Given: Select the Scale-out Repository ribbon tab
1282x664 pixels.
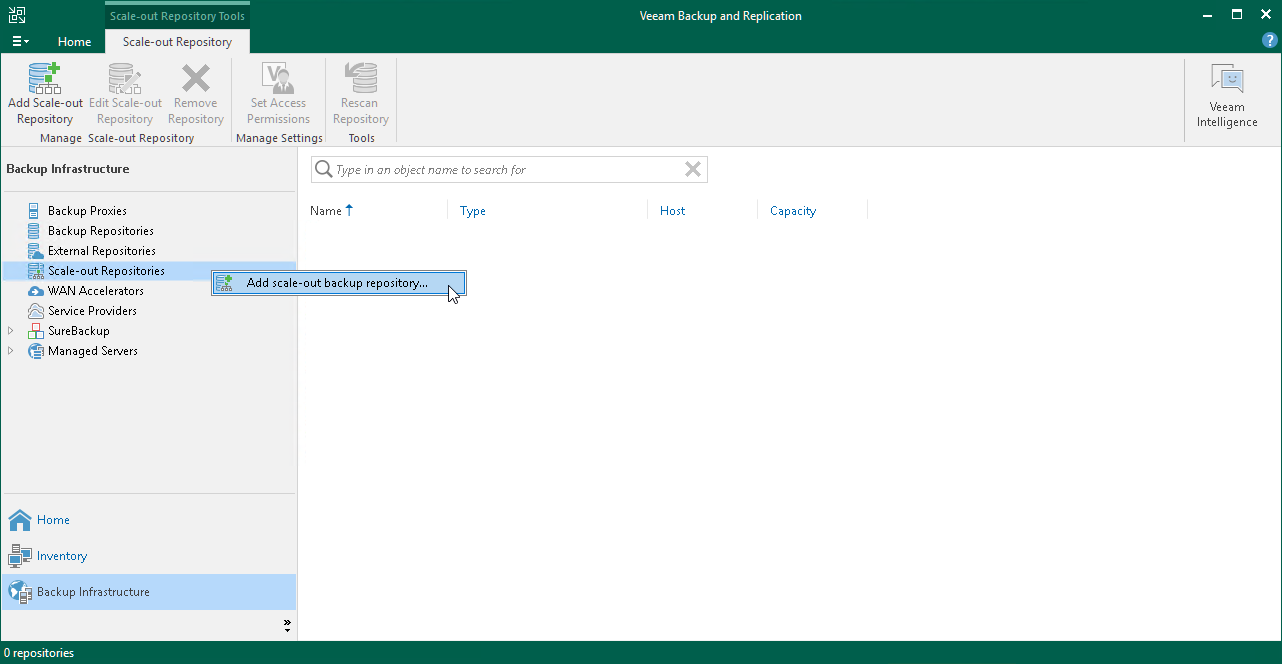Looking at the screenshot, I should coord(177,42).
